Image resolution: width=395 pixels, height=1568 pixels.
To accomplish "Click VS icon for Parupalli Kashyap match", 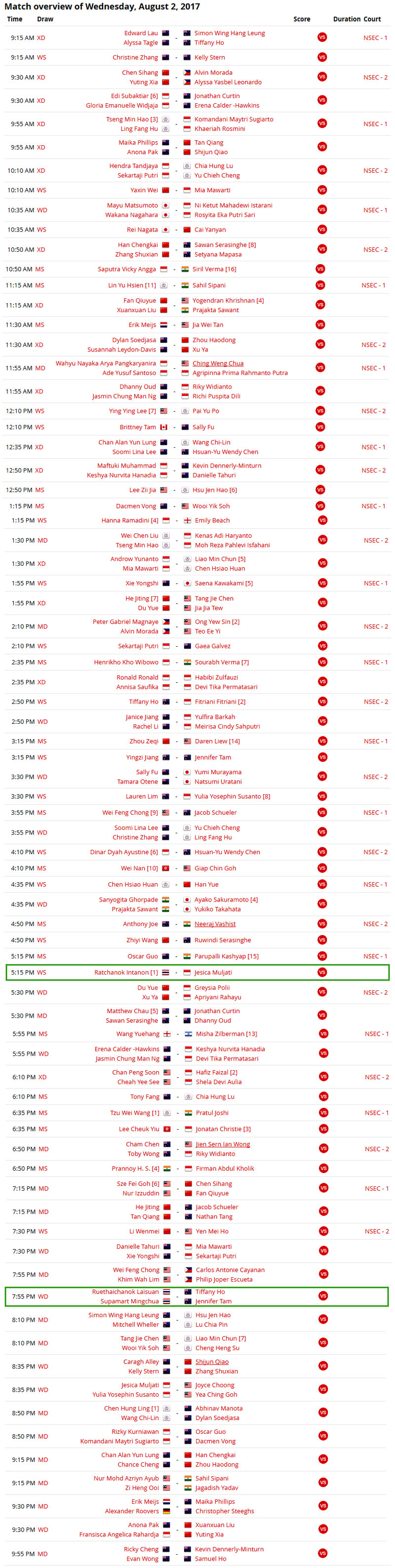I will point(322,956).
